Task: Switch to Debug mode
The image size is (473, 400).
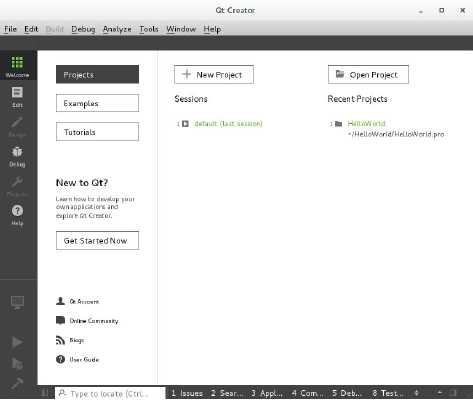Action: pyautogui.click(x=17, y=156)
